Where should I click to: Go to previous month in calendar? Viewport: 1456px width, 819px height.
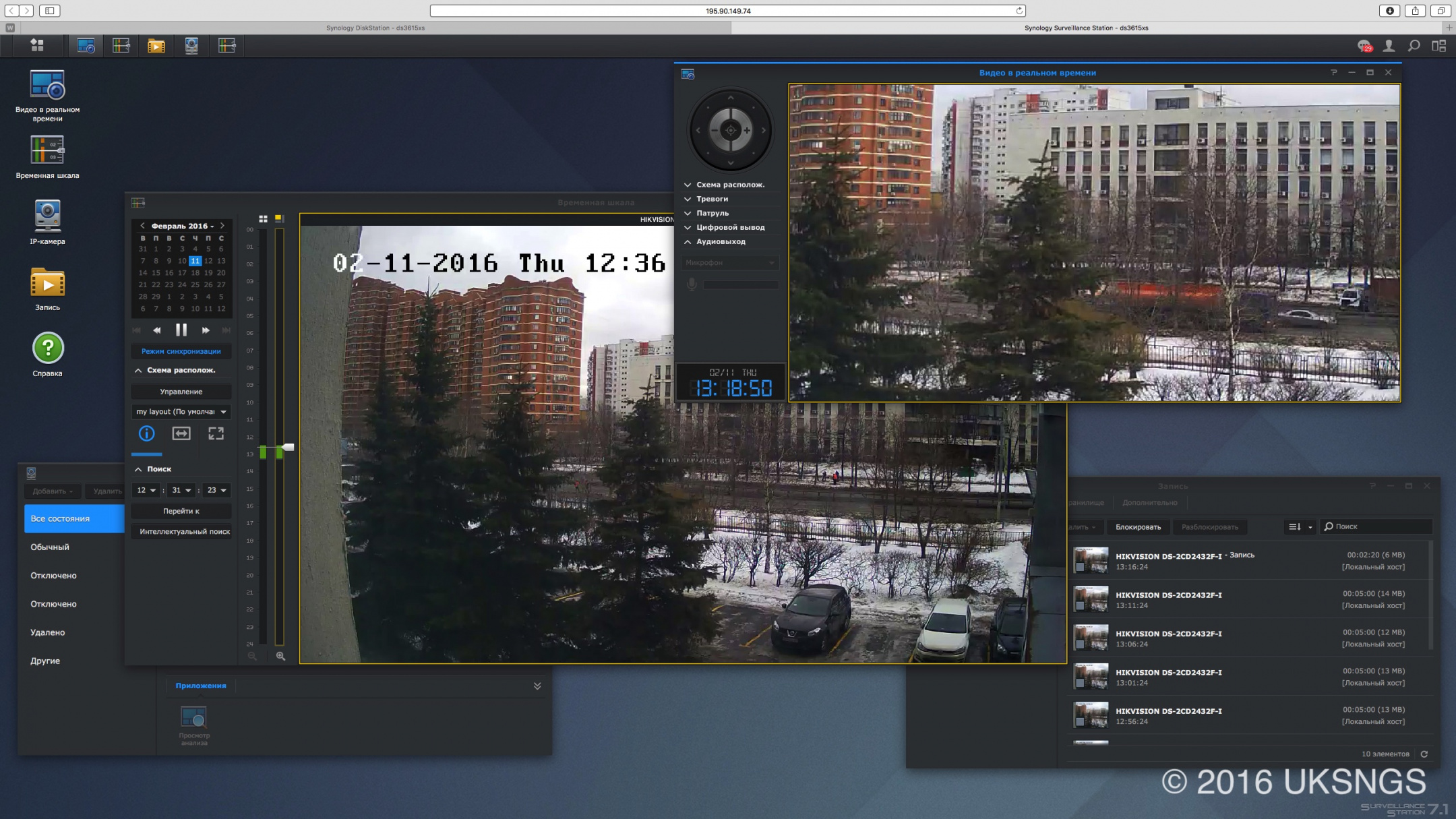[x=142, y=226]
